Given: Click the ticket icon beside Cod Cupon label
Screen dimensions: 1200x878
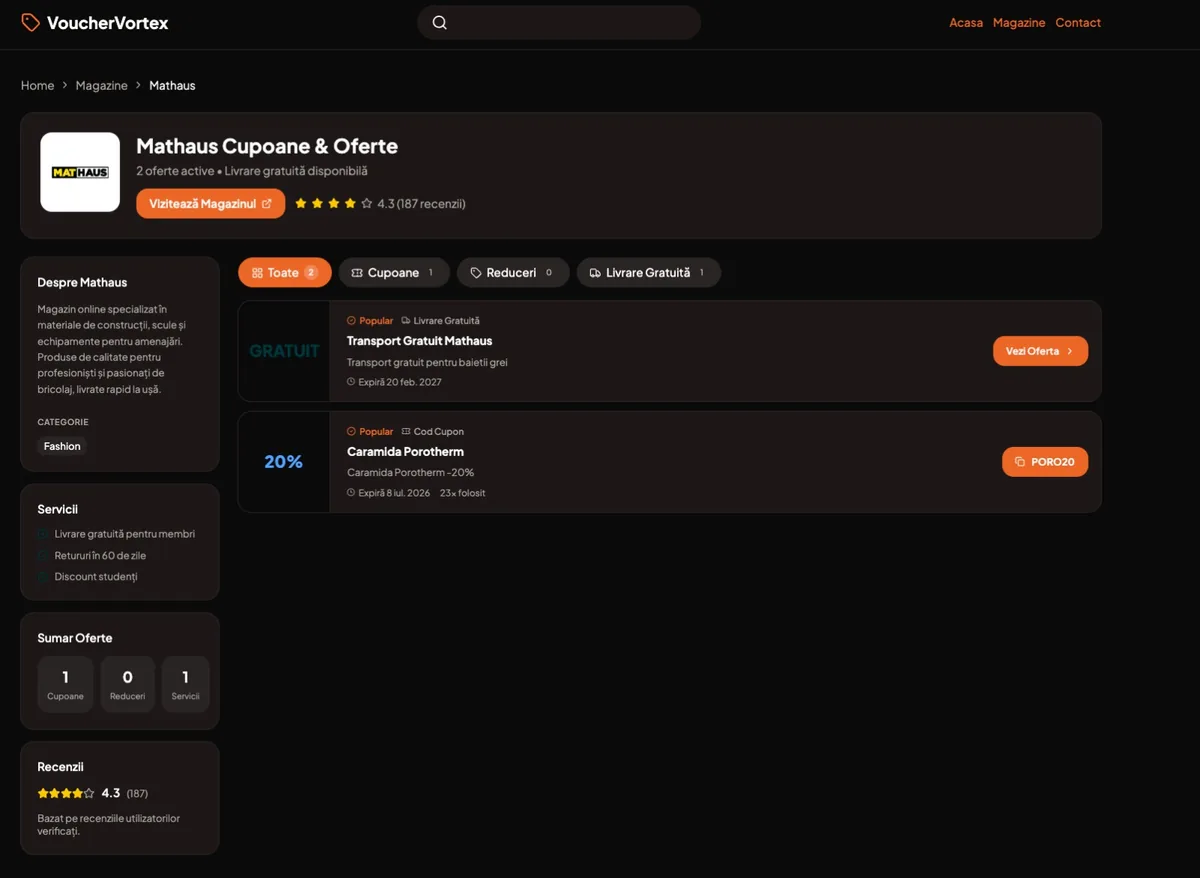Looking at the screenshot, I should (406, 432).
